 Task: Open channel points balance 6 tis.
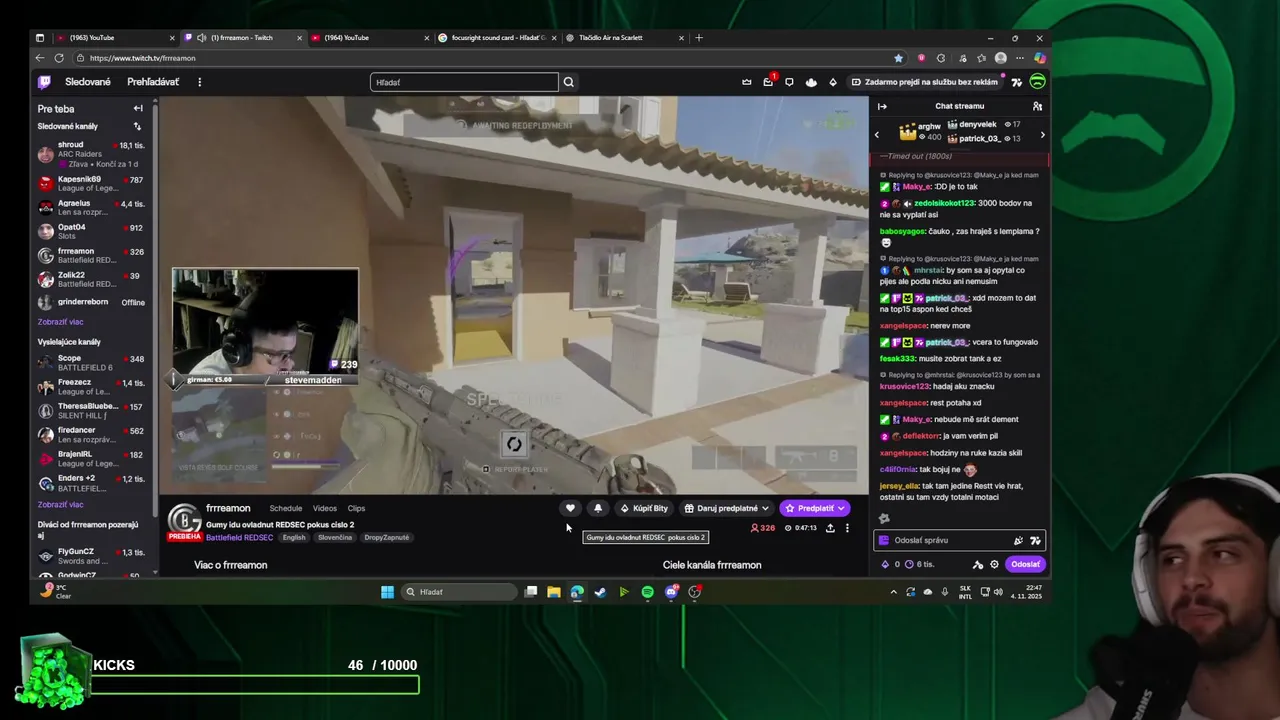pyautogui.click(x=920, y=564)
